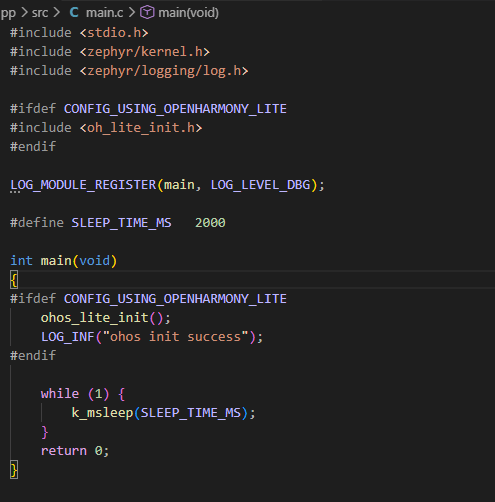Click closing brace of while loop
This screenshot has height=502, width=495.
click(x=45, y=432)
